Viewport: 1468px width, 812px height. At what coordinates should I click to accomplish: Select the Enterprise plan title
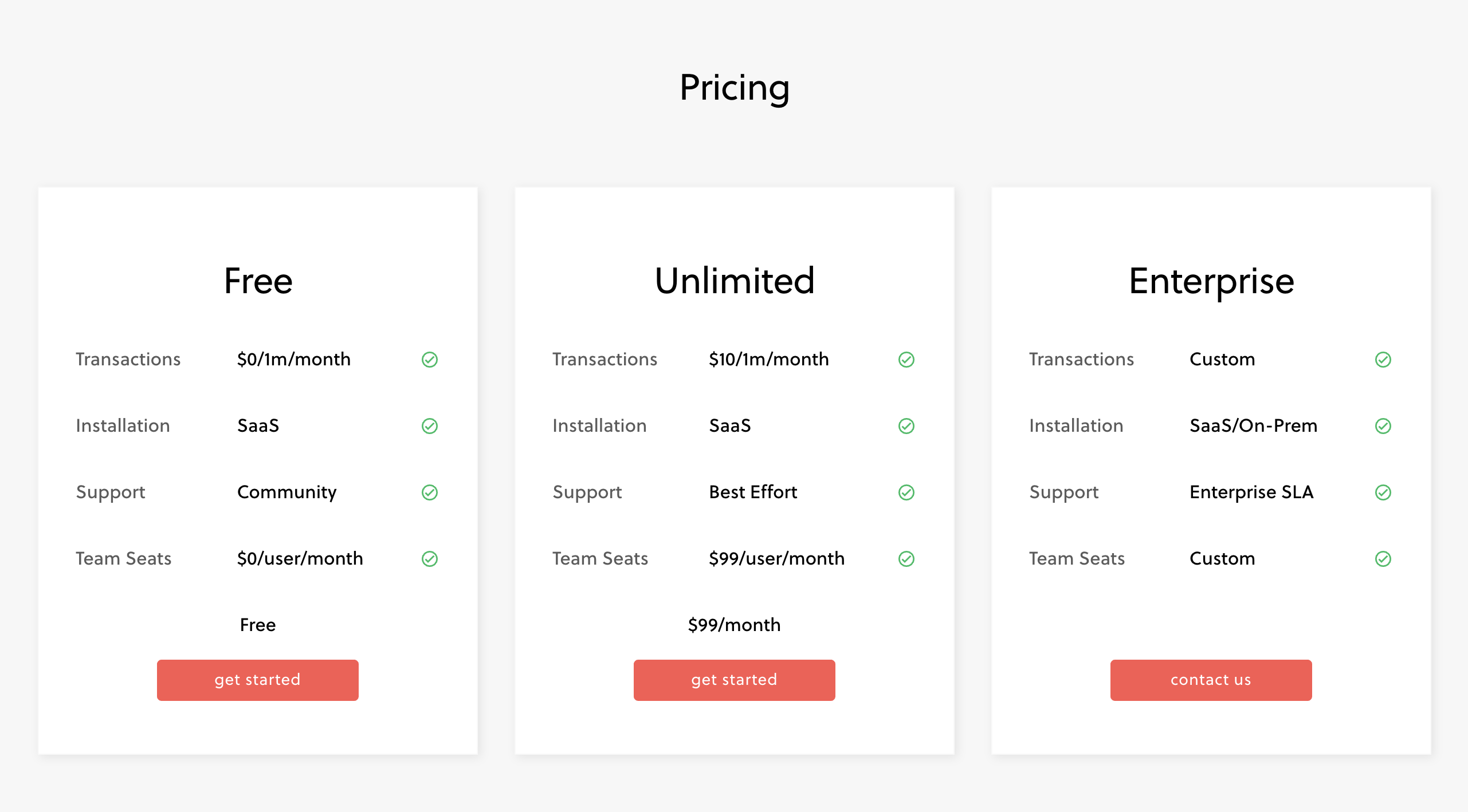pyautogui.click(x=1211, y=281)
